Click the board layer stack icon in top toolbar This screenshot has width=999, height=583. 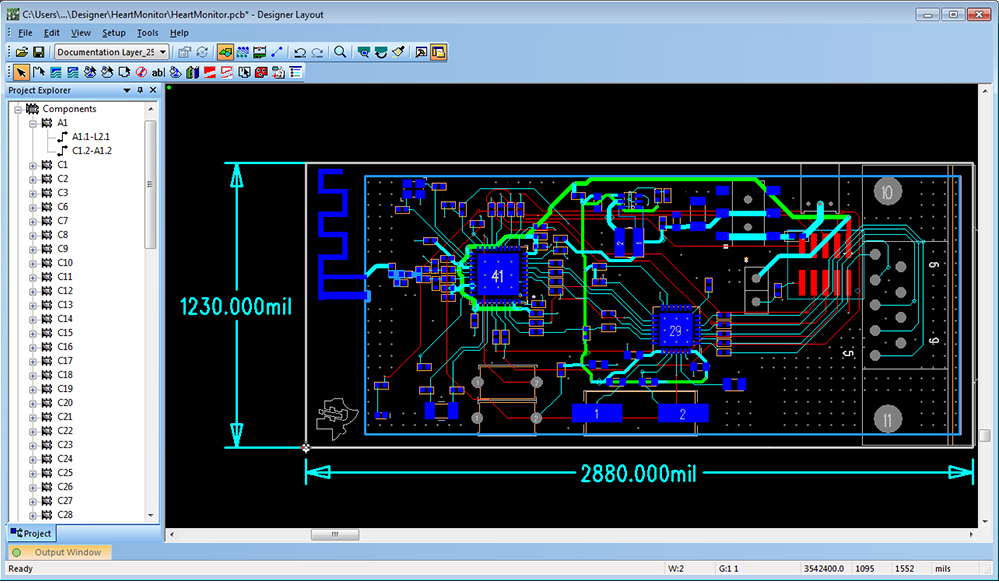coord(259,52)
